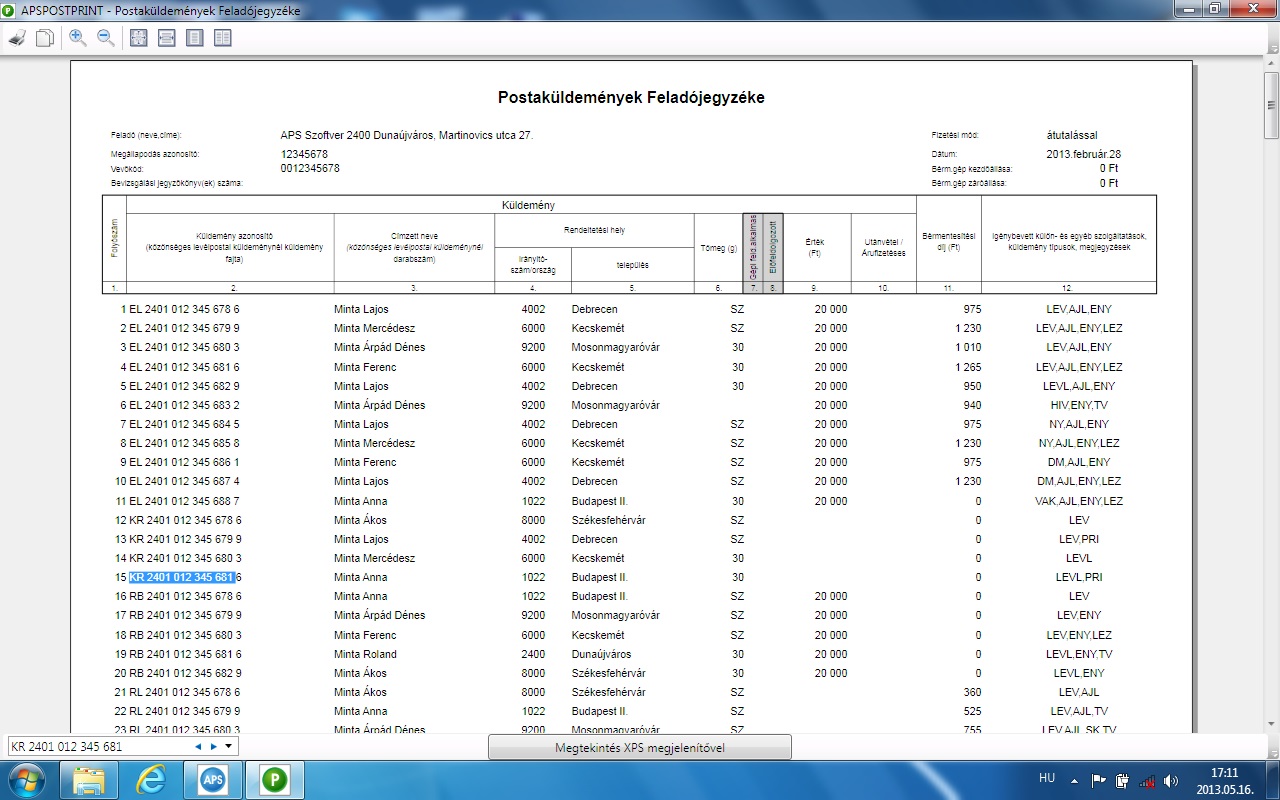This screenshot has height=800, width=1280.
Task: Click fee value 1 265 in row 4
Action: click(967, 367)
